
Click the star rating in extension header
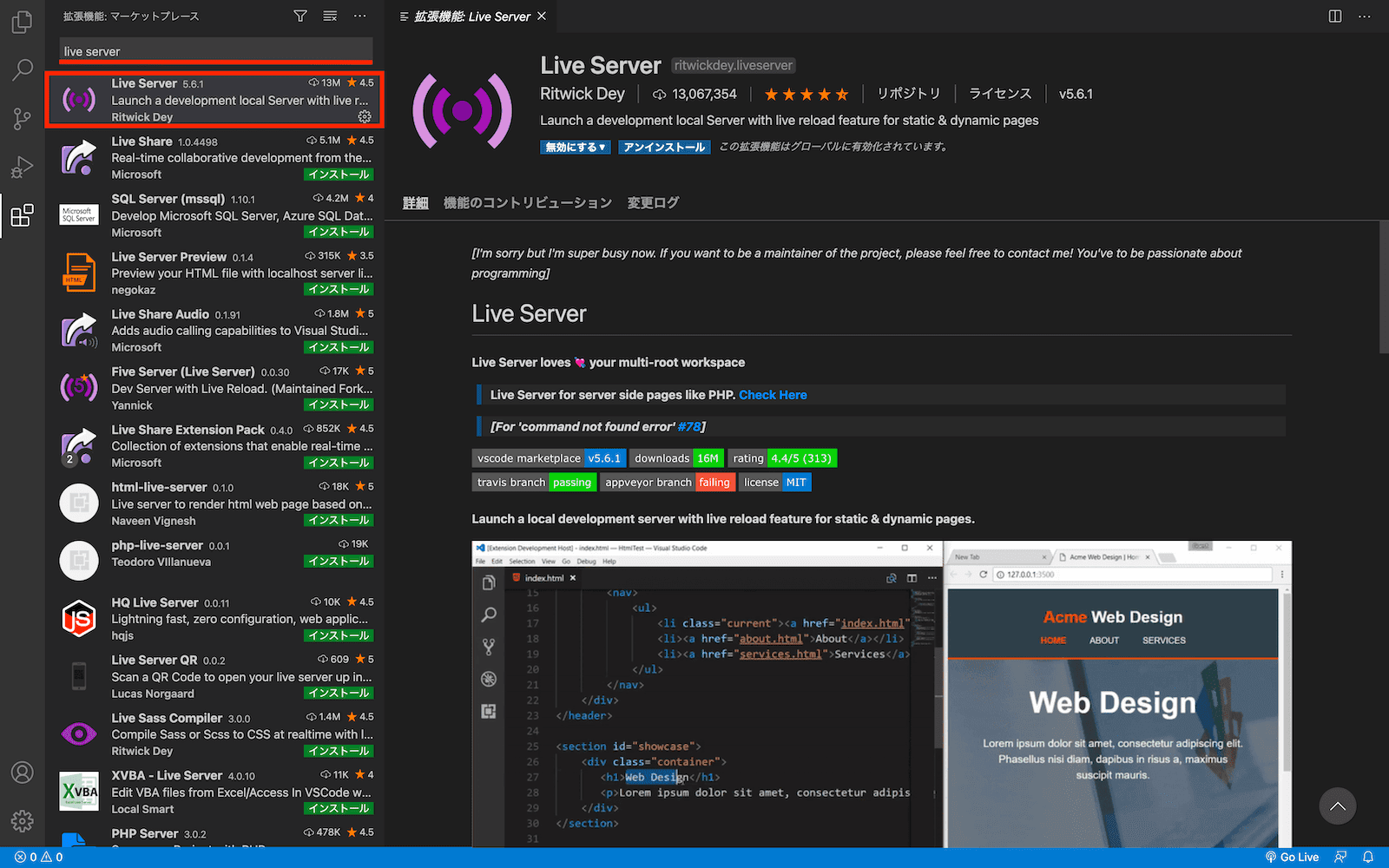pyautogui.click(x=806, y=94)
